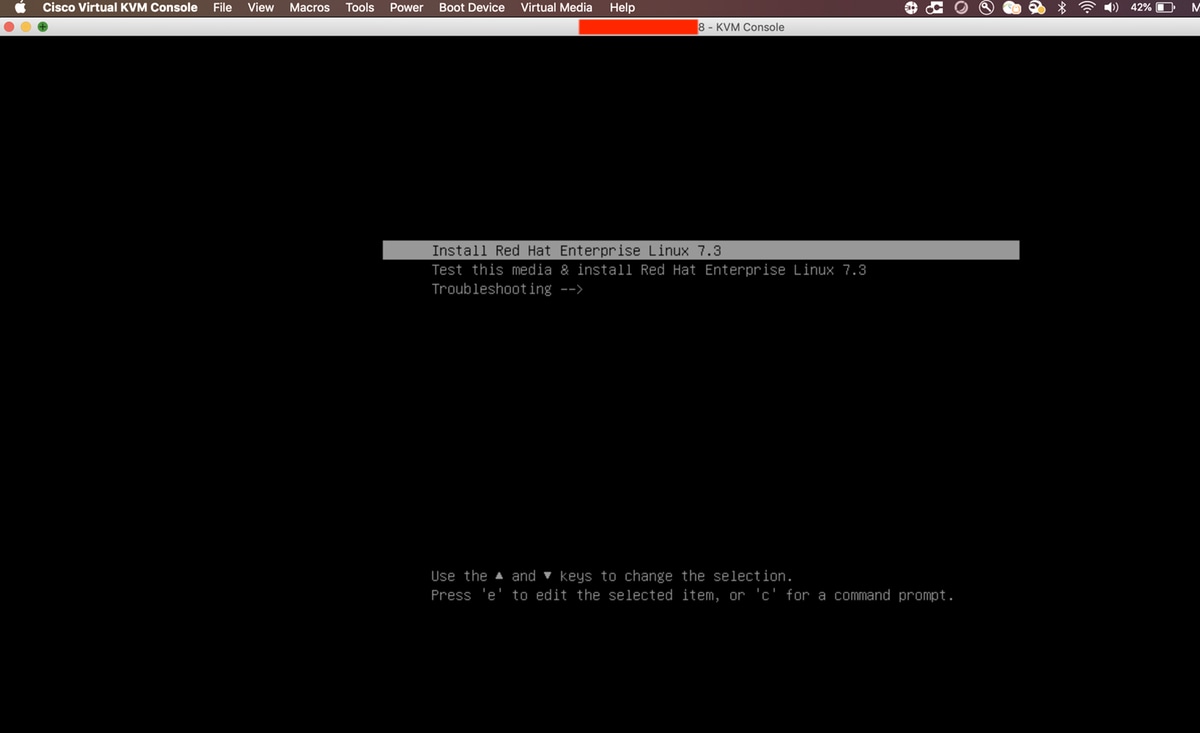The height and width of the screenshot is (733, 1200).
Task: Click the Bluetooth status icon
Action: tap(1062, 7)
